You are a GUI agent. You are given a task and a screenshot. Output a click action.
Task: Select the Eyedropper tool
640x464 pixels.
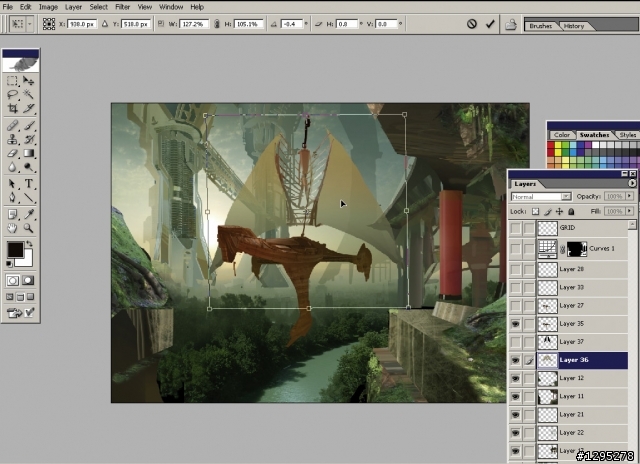28,214
